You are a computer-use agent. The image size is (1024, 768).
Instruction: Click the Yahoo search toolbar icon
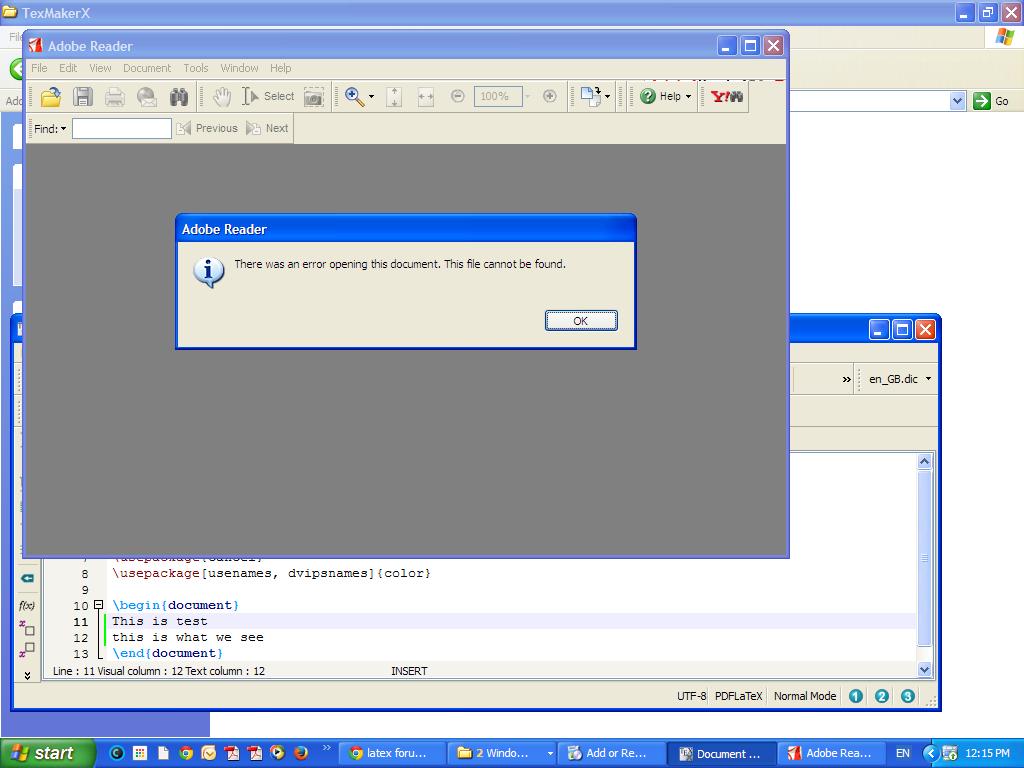point(727,97)
